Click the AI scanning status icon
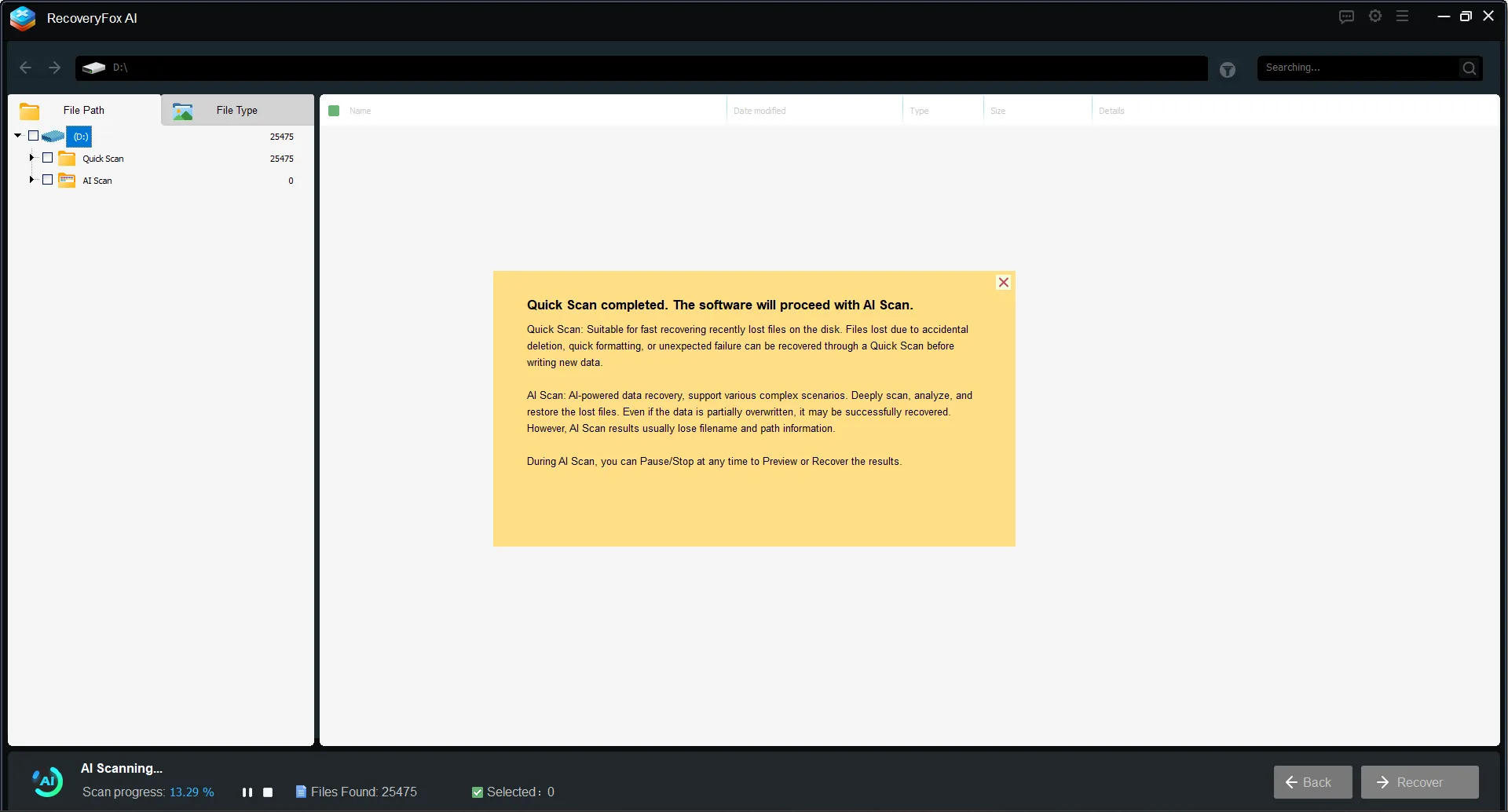 47,781
